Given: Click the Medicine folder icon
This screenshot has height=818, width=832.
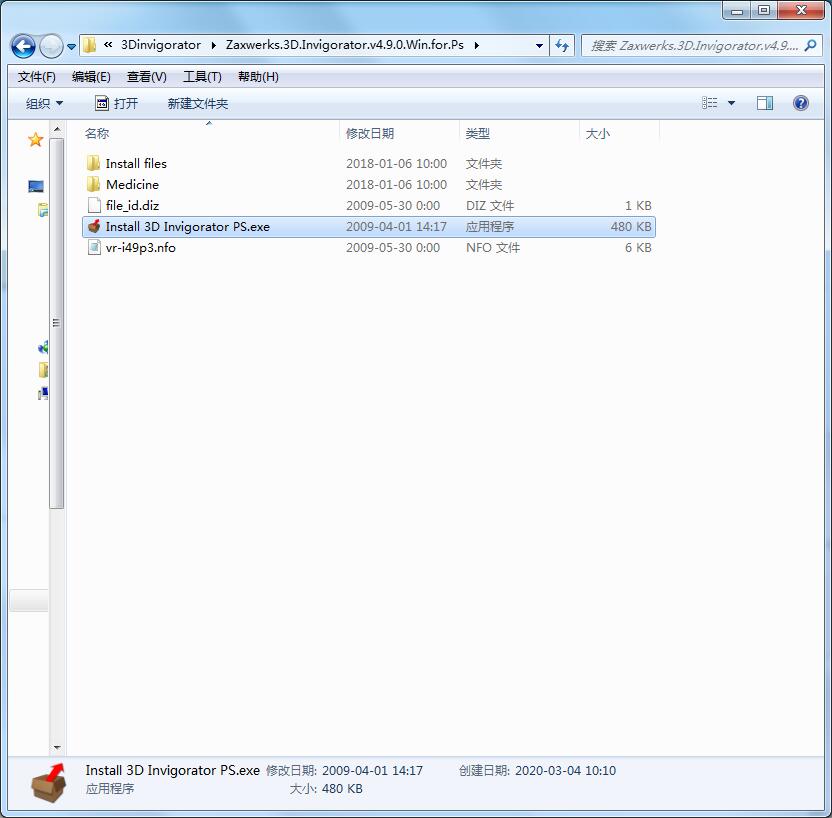Looking at the screenshot, I should point(93,184).
